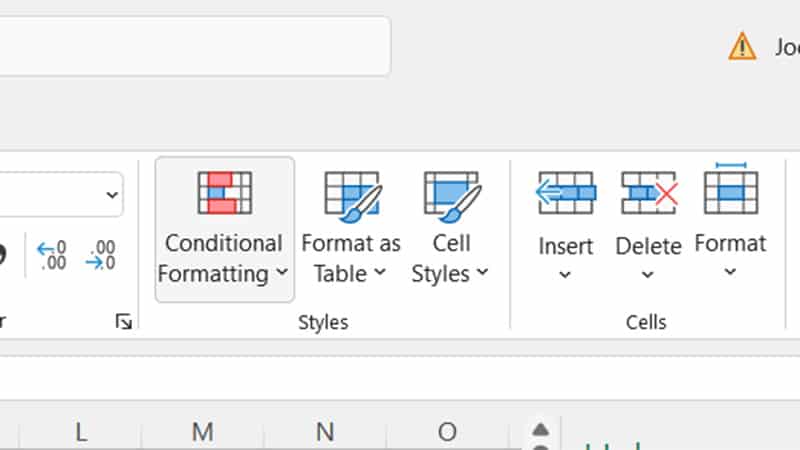
Task: Expand the Delete dropdown arrow
Action: (x=647, y=274)
